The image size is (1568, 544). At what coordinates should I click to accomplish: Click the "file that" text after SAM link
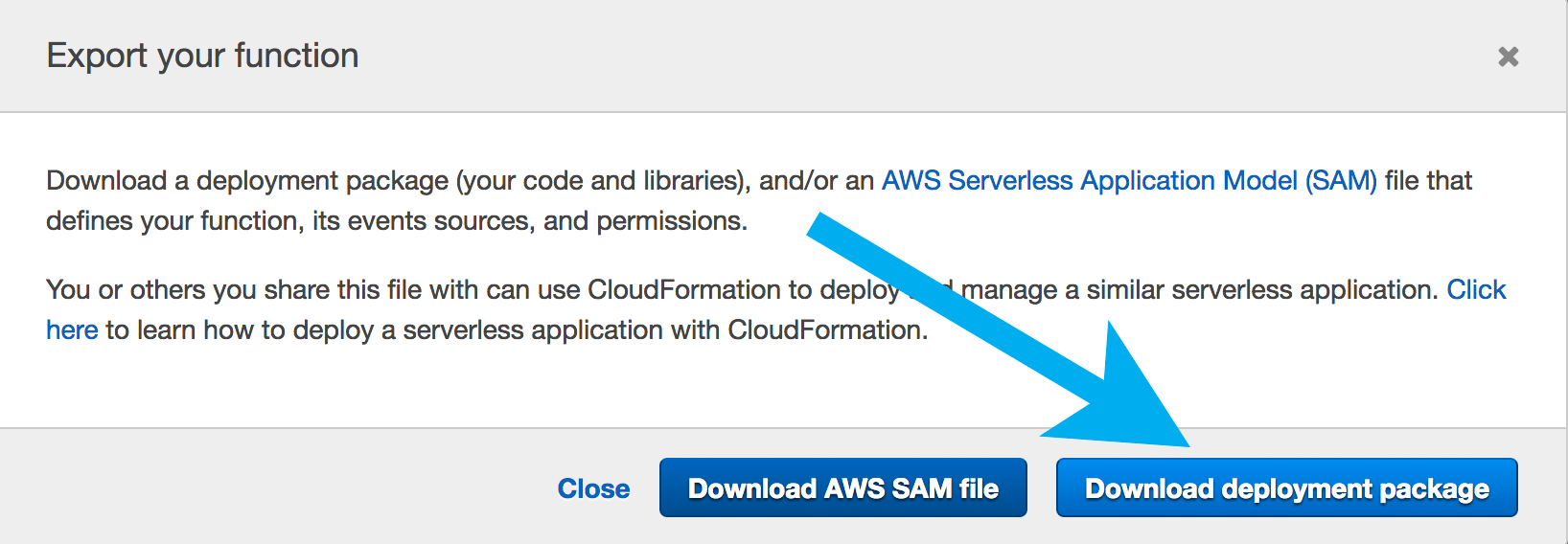[x=1428, y=181]
